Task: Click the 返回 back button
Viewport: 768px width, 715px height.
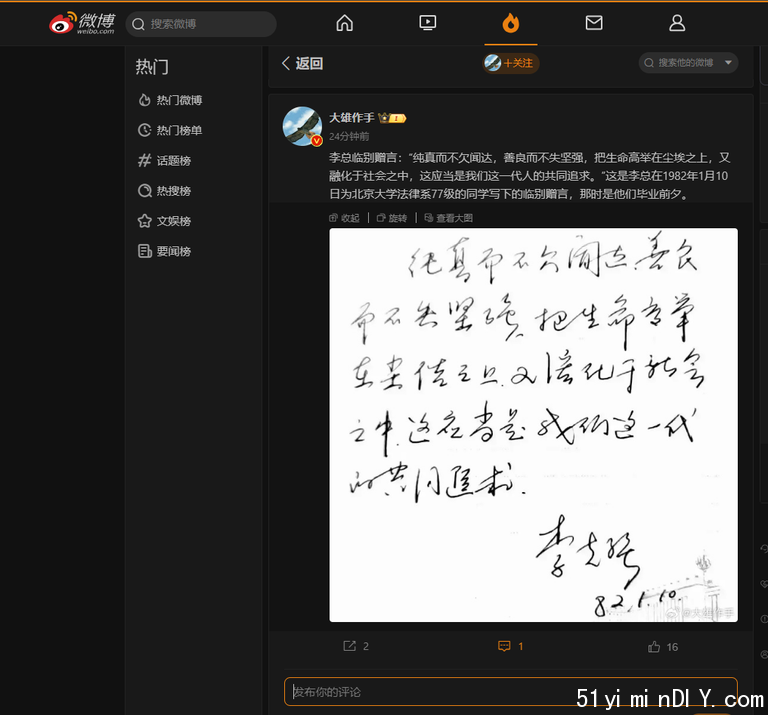Action: 302,63
